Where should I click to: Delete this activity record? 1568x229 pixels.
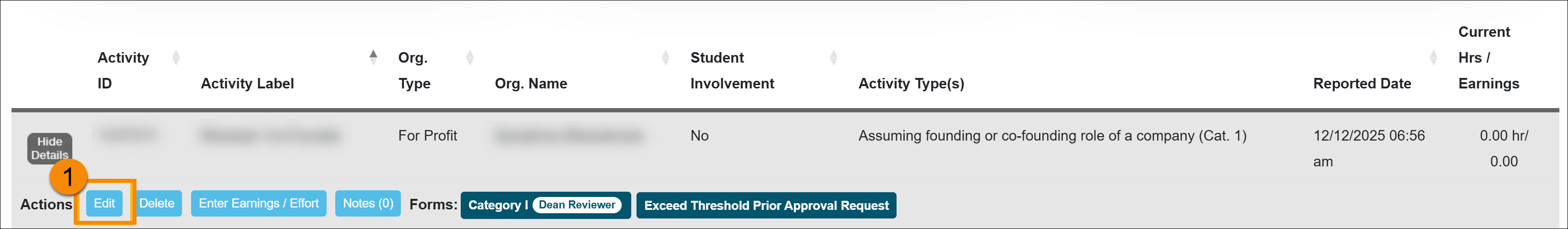click(157, 204)
